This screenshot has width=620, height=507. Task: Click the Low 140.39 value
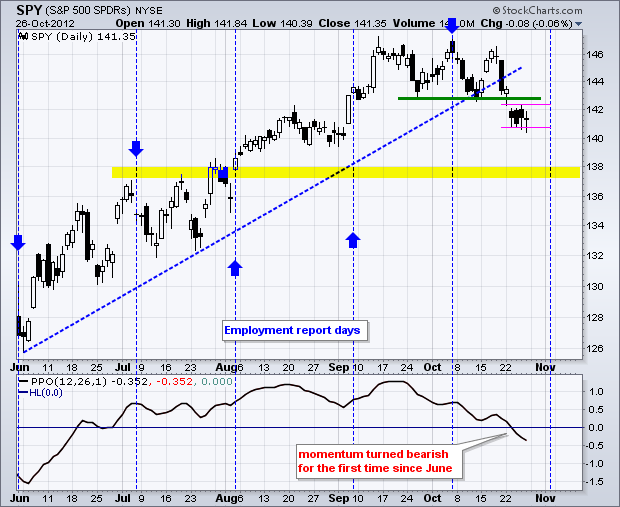[x=282, y=24]
